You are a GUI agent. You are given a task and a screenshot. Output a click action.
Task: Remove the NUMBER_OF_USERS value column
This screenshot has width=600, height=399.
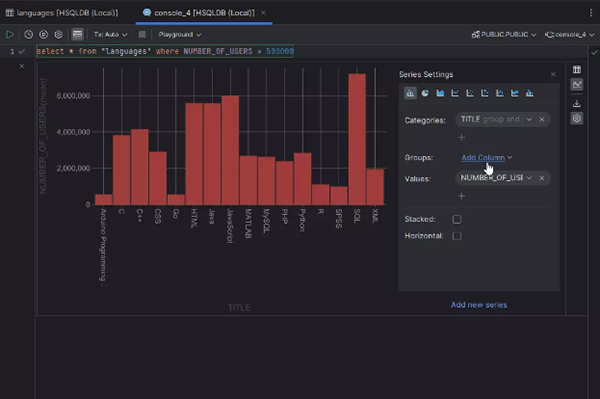click(x=542, y=178)
